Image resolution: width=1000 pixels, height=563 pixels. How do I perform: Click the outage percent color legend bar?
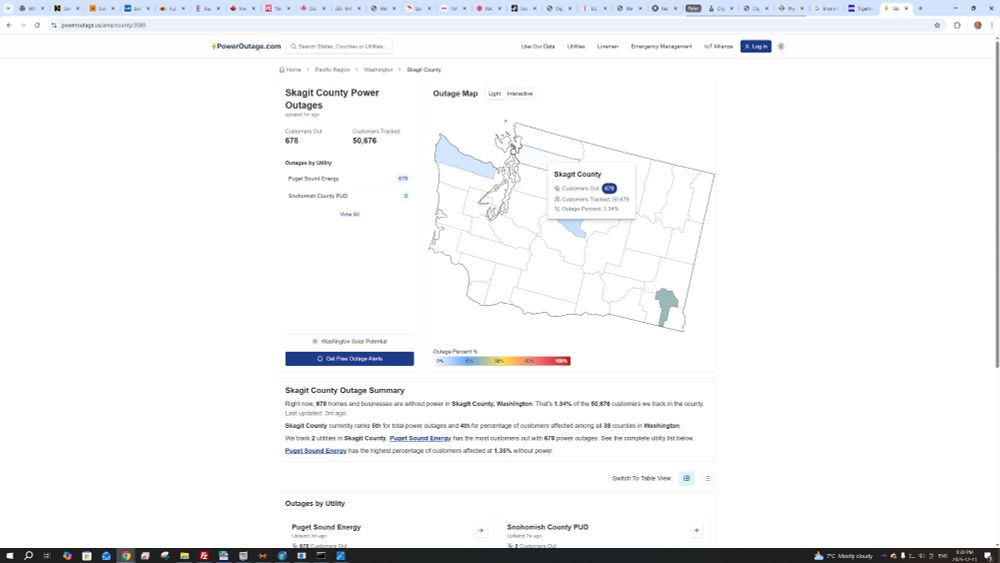click(x=502, y=361)
